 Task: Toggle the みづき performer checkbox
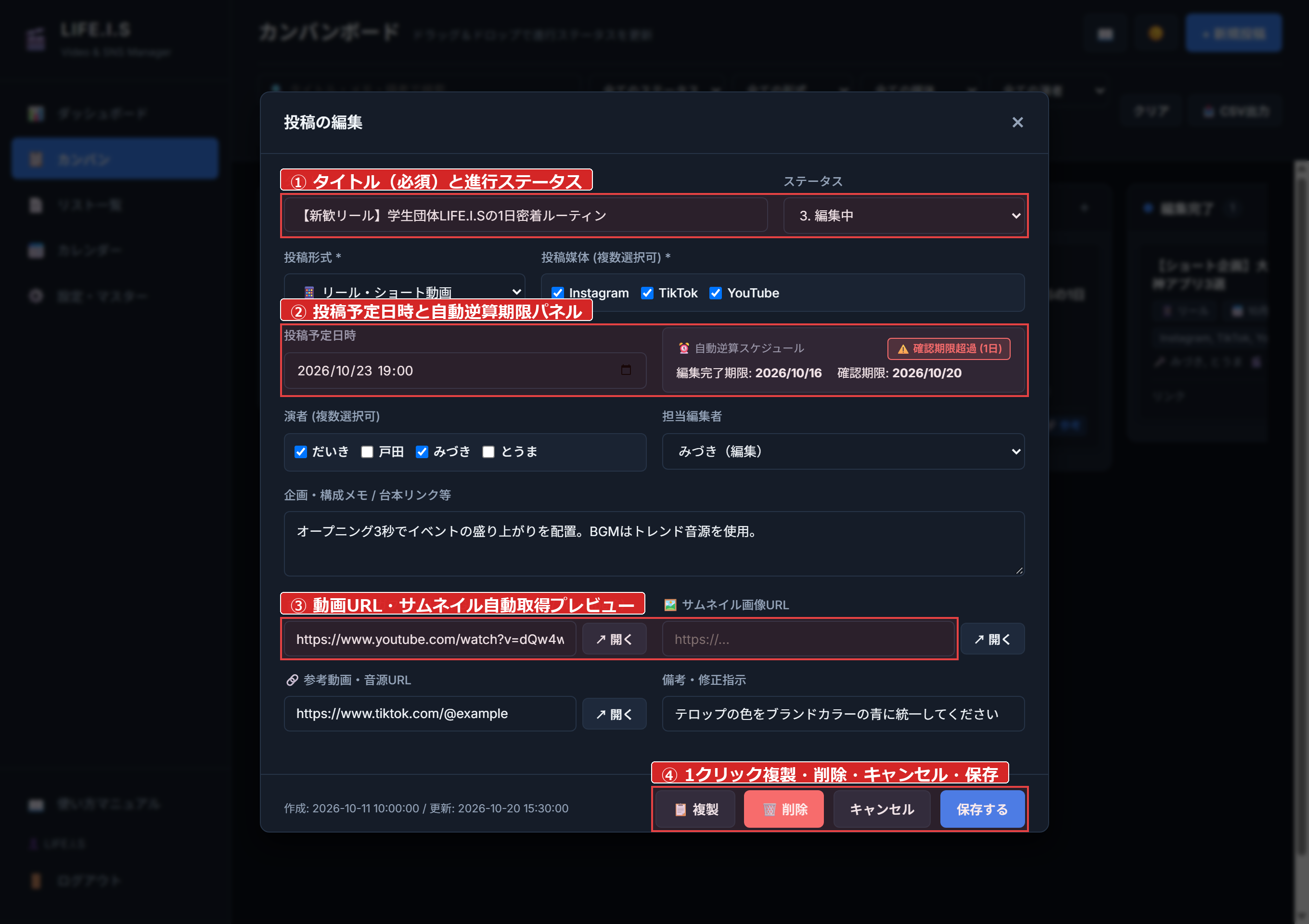click(x=422, y=452)
